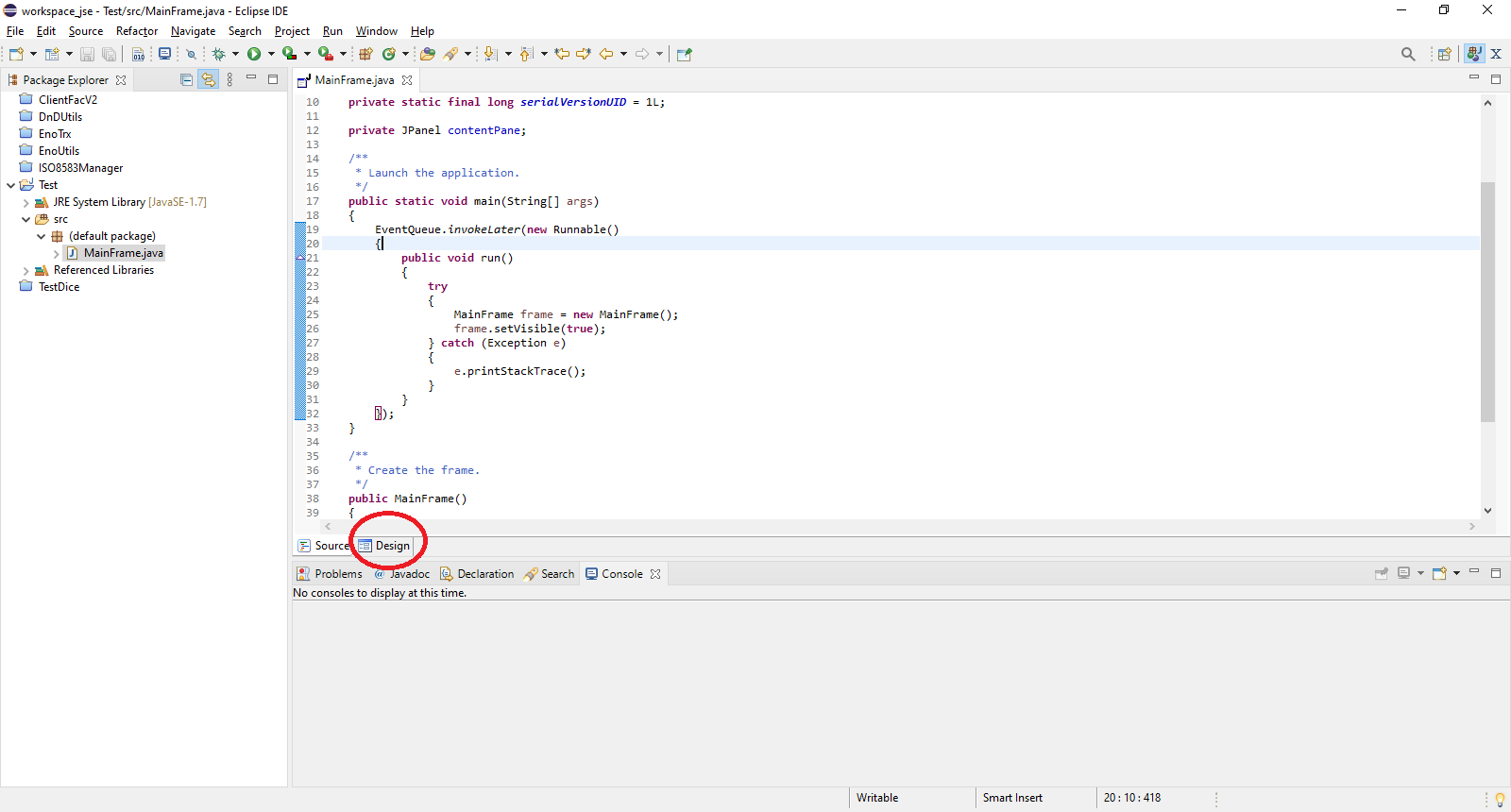The image size is (1511, 812).
Task: Open Package Explorer view menu dots
Action: tap(229, 80)
